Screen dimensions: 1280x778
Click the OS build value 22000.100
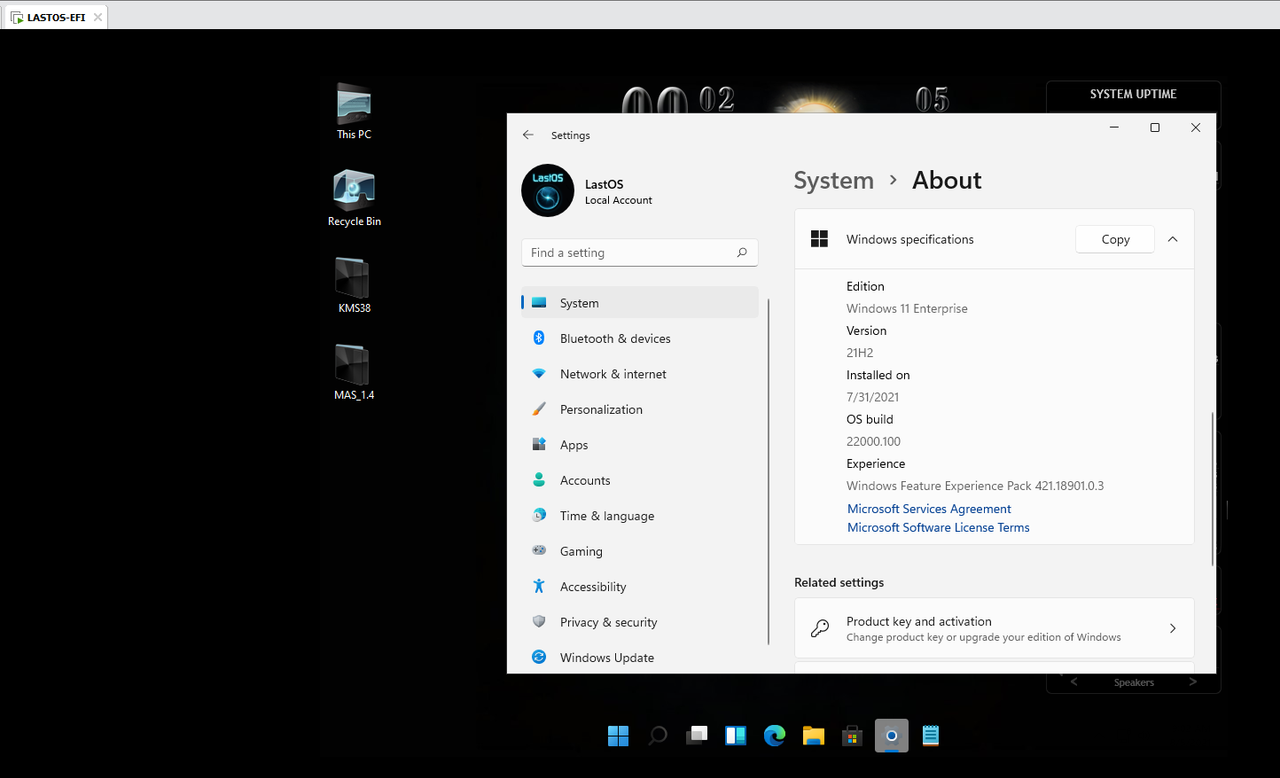873,441
